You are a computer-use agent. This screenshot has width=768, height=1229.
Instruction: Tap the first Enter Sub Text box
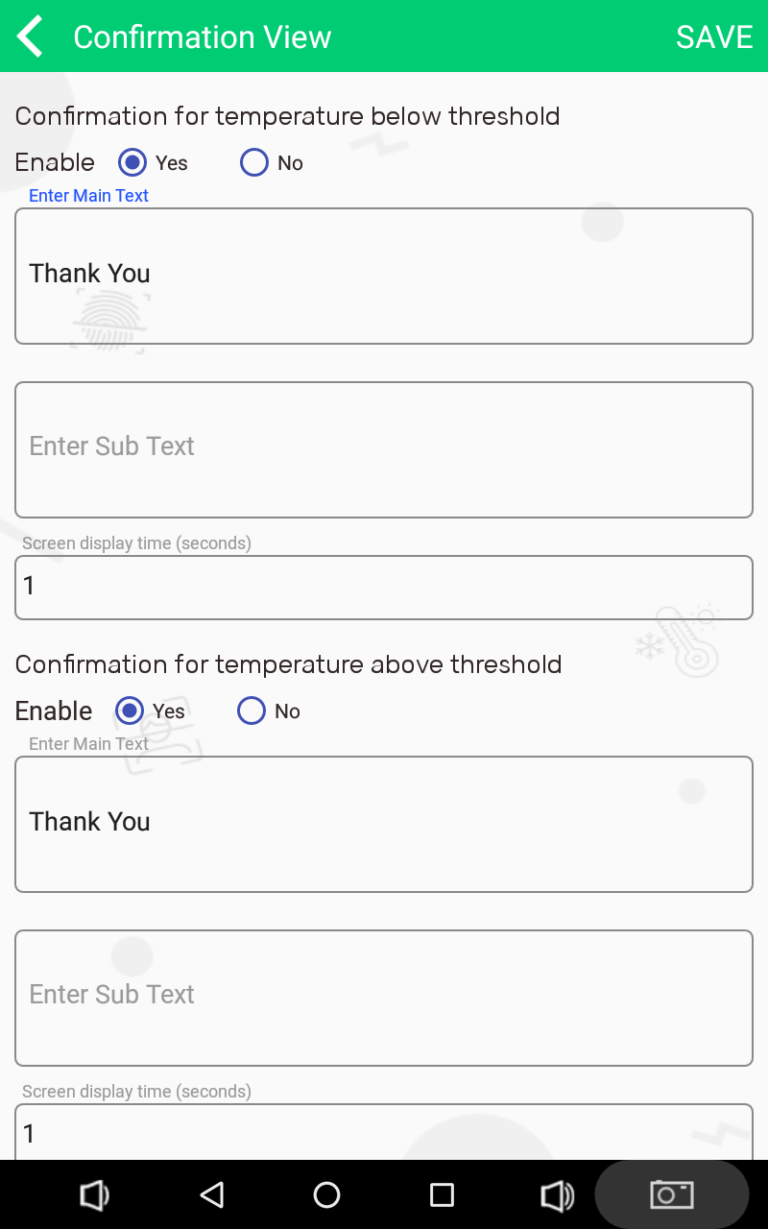384,447
